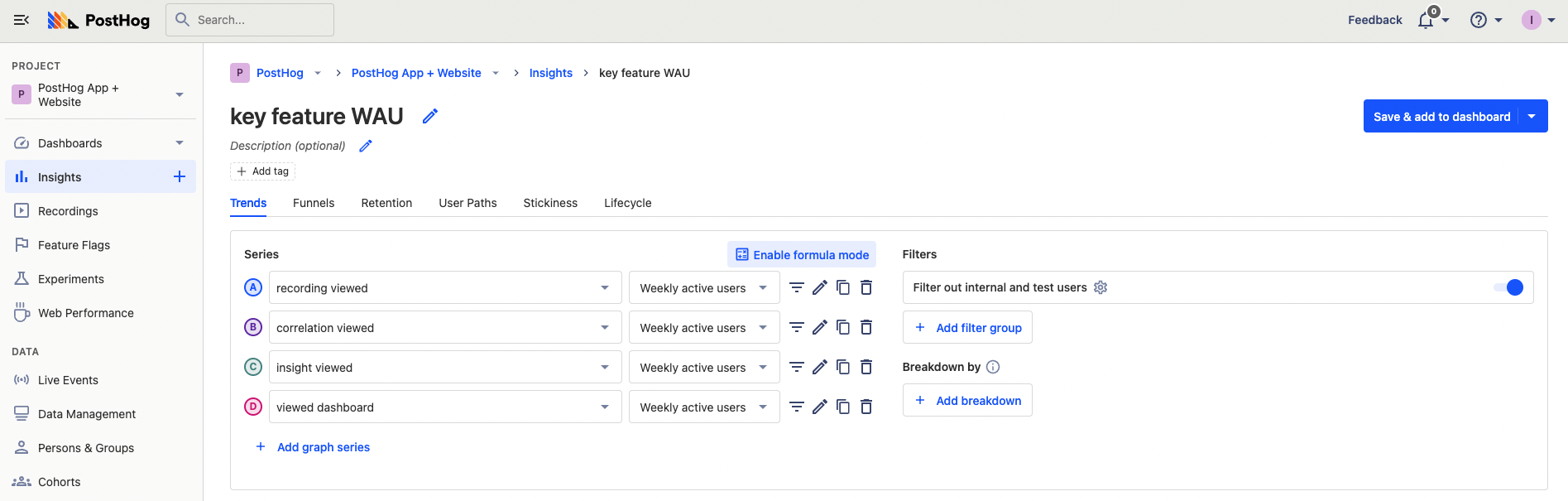Switch to the Funnels tab
Viewport: 1568px width, 501px height.
pyautogui.click(x=314, y=203)
